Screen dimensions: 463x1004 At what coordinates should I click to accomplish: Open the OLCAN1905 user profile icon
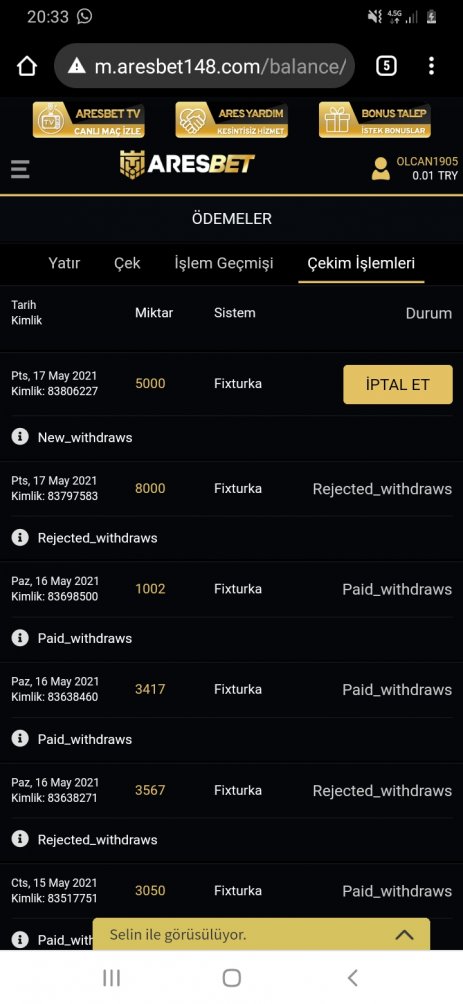pos(380,169)
